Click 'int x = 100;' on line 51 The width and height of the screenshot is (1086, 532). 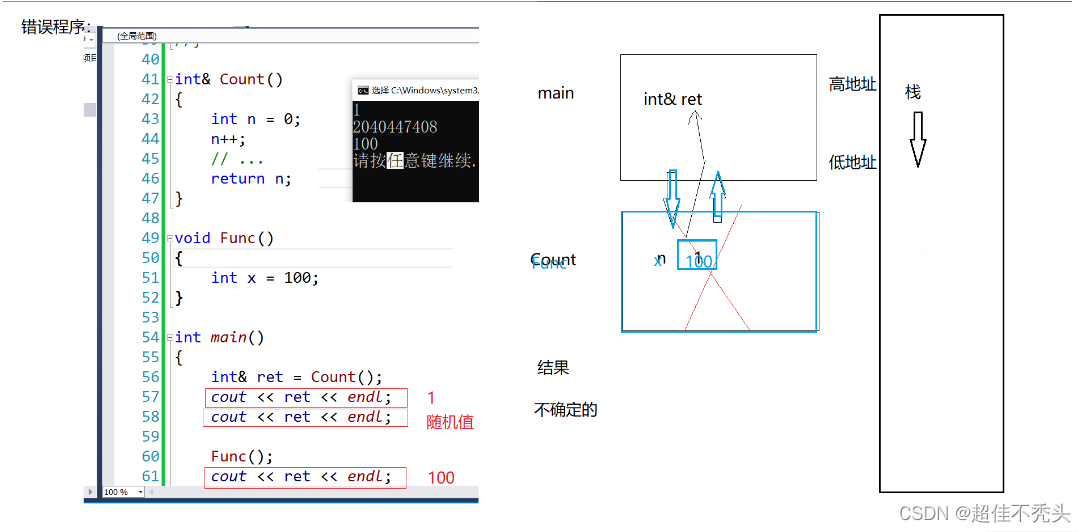[x=265, y=278]
